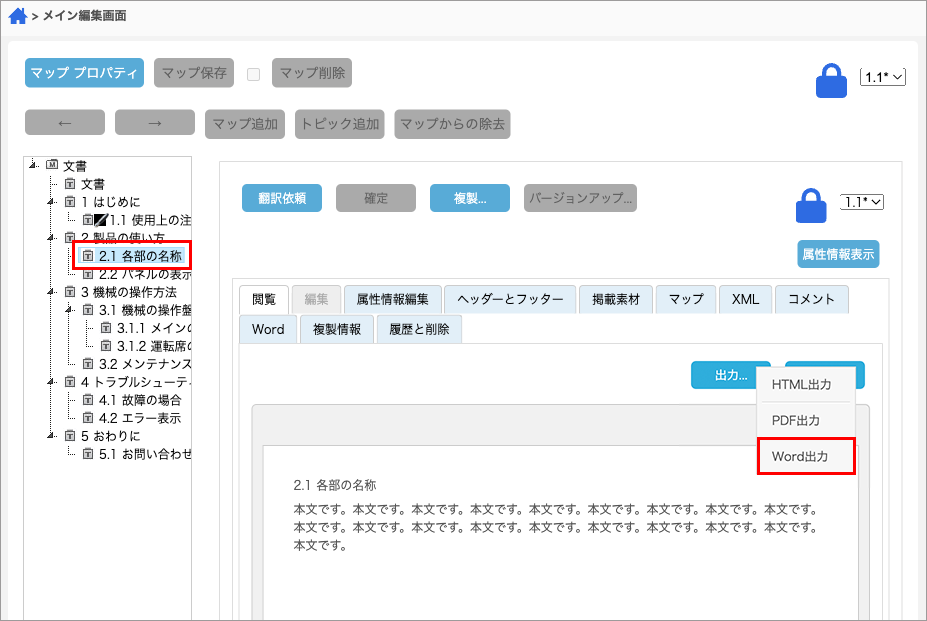927x621 pixels.
Task: Open the map version dropdown 1.1*
Action: [883, 77]
